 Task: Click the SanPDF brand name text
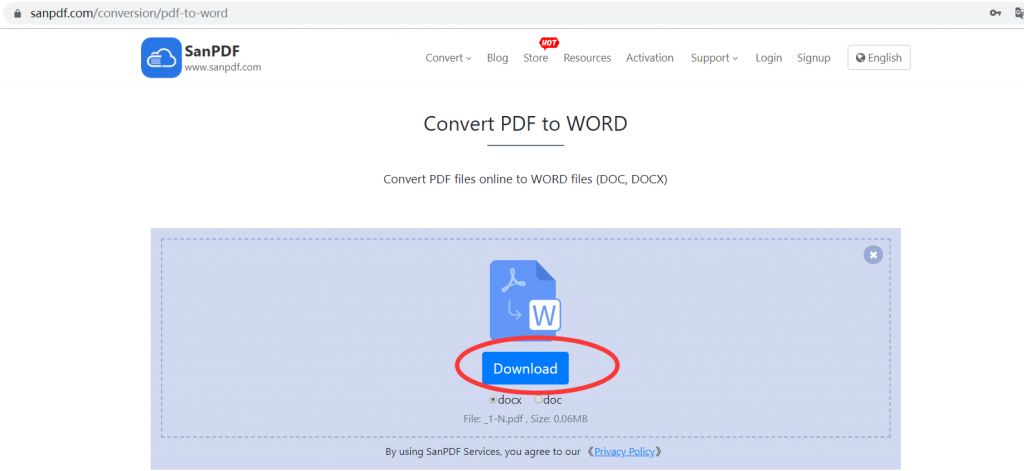coord(212,50)
